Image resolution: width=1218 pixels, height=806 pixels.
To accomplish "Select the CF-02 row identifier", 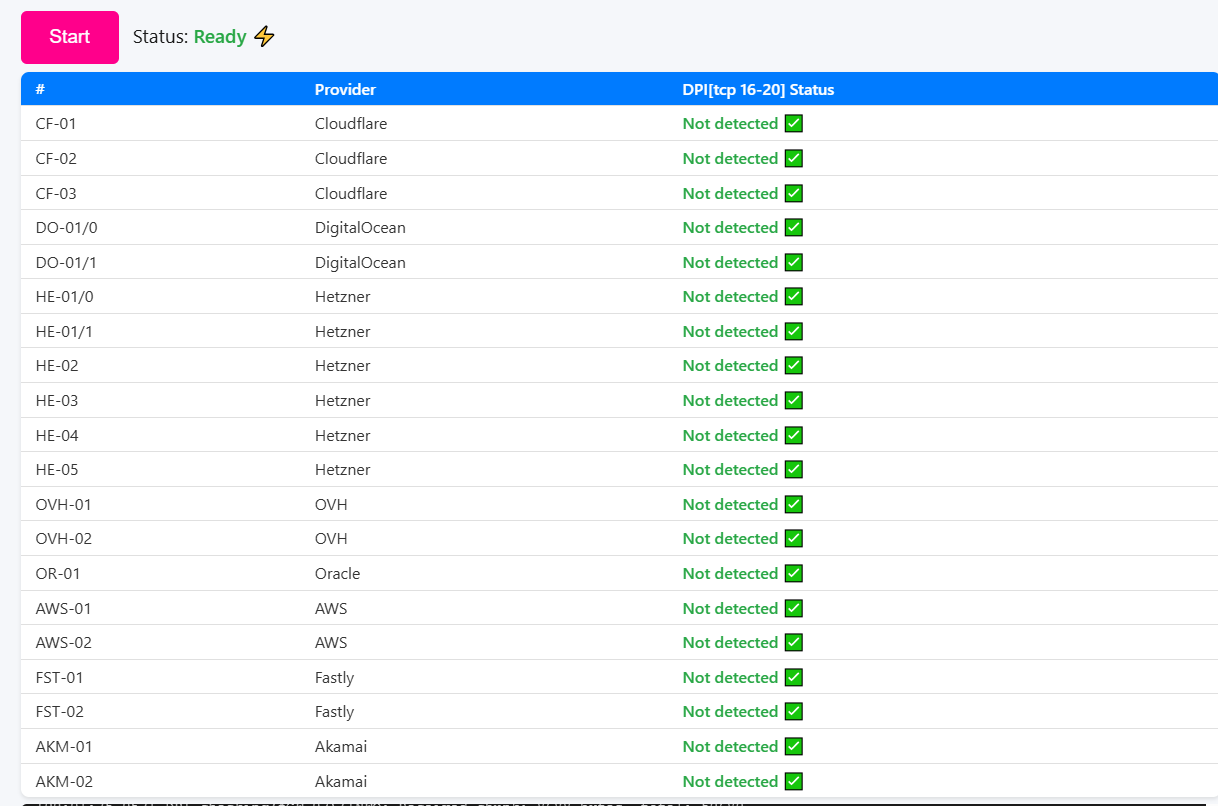I will [x=56, y=159].
